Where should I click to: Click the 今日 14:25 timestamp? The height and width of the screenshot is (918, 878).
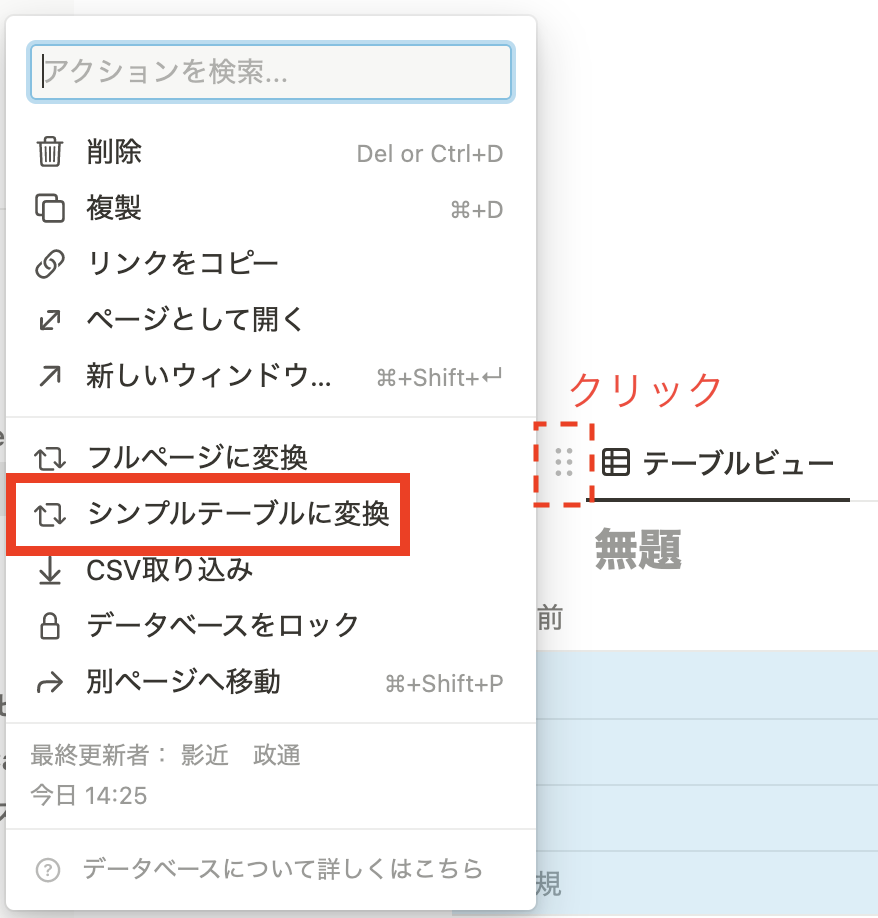(x=89, y=796)
